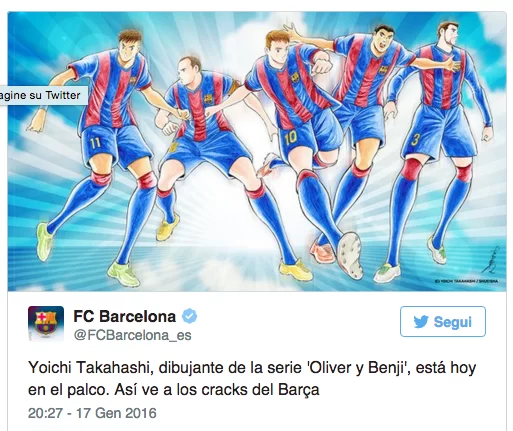Open the tweet timestamp 20:27 - 17 Gen 2016
The image size is (513, 431).
[92, 413]
